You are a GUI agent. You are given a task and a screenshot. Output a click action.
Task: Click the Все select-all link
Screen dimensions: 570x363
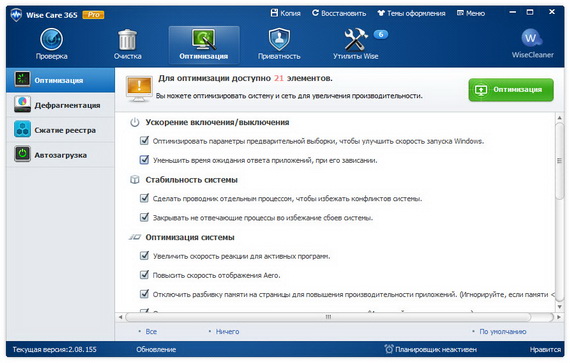click(x=151, y=331)
